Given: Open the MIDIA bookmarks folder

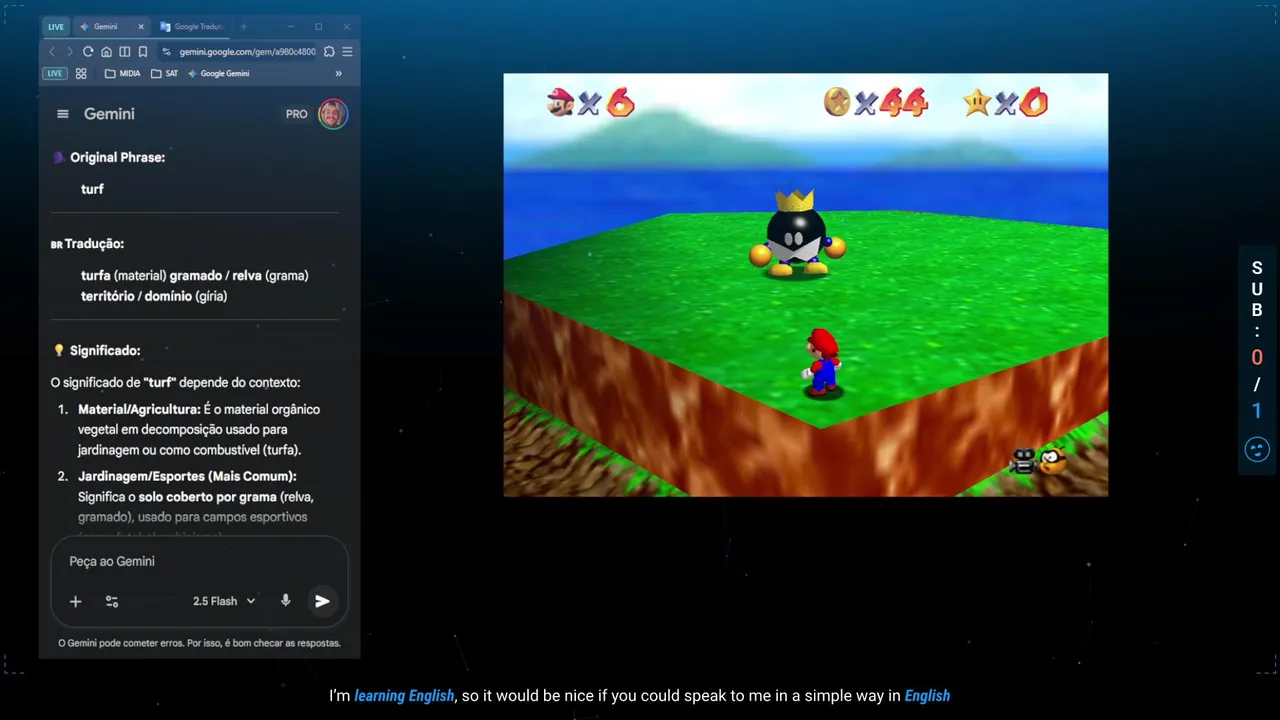Looking at the screenshot, I should (x=123, y=73).
